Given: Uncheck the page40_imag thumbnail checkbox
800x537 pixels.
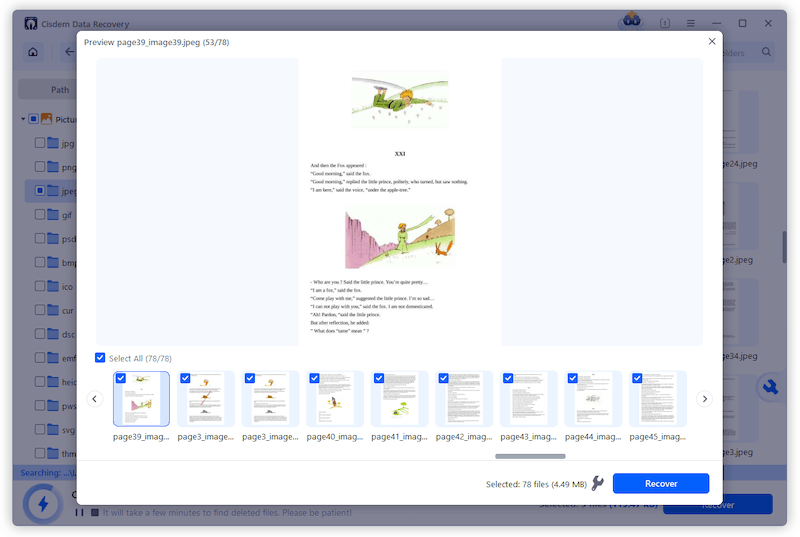Looking at the screenshot, I should pyautogui.click(x=314, y=378).
